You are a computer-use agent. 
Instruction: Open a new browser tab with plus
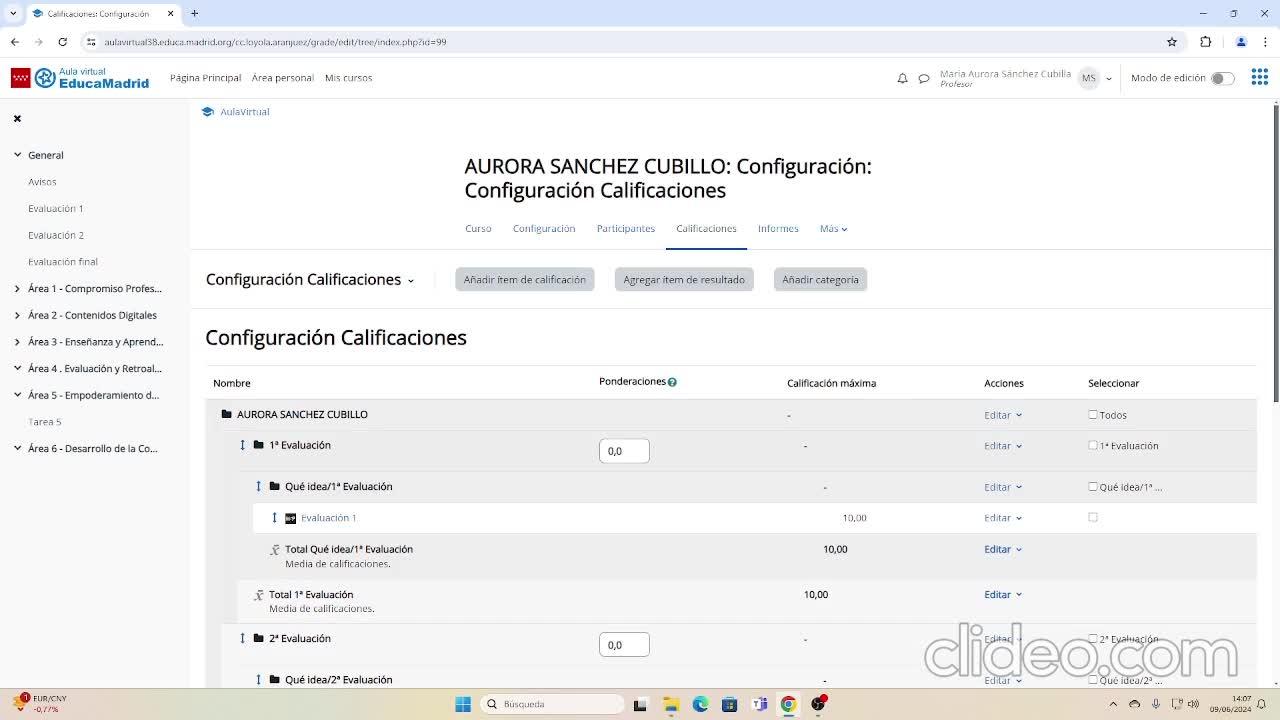[194, 13]
